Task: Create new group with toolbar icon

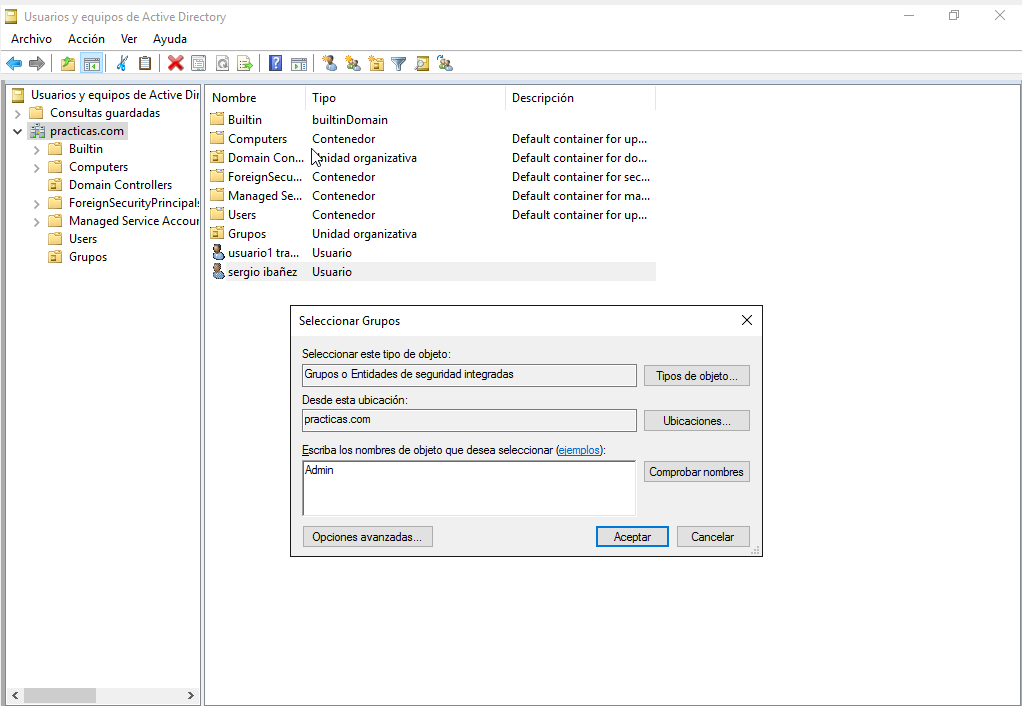Action: click(352, 64)
